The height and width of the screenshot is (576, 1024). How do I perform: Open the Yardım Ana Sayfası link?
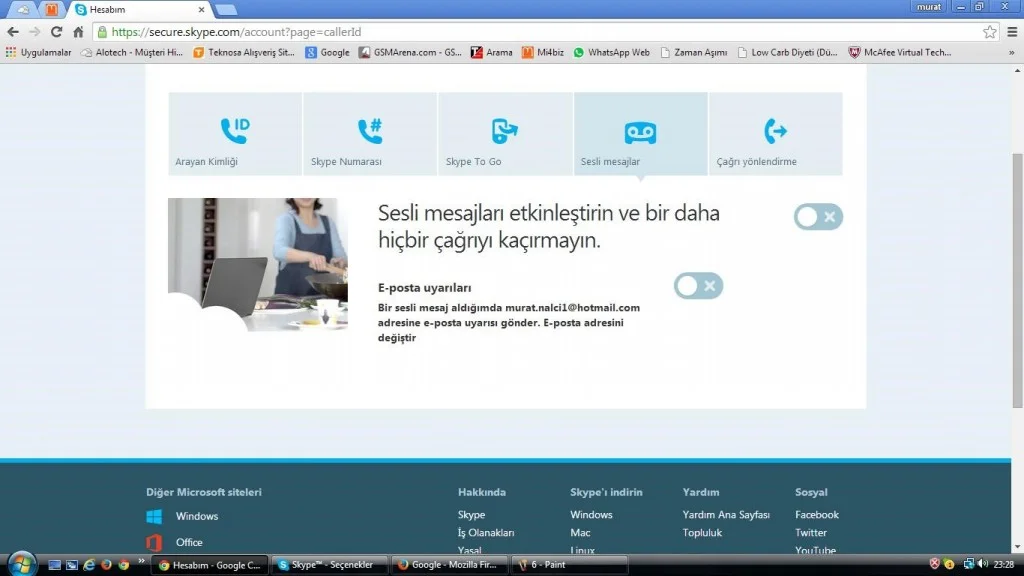726,515
